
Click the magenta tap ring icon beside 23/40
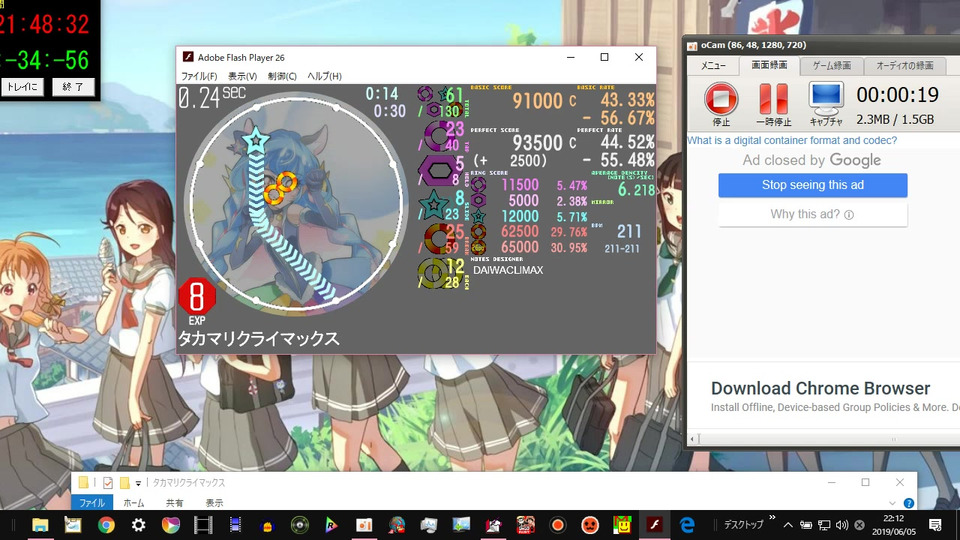click(x=437, y=136)
